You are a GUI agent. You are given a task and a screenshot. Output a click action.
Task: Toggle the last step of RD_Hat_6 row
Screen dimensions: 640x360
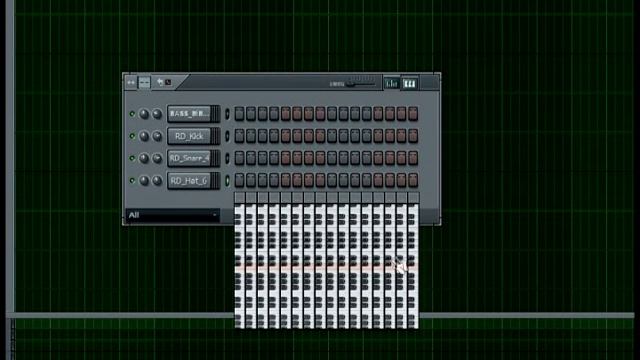[x=413, y=180]
